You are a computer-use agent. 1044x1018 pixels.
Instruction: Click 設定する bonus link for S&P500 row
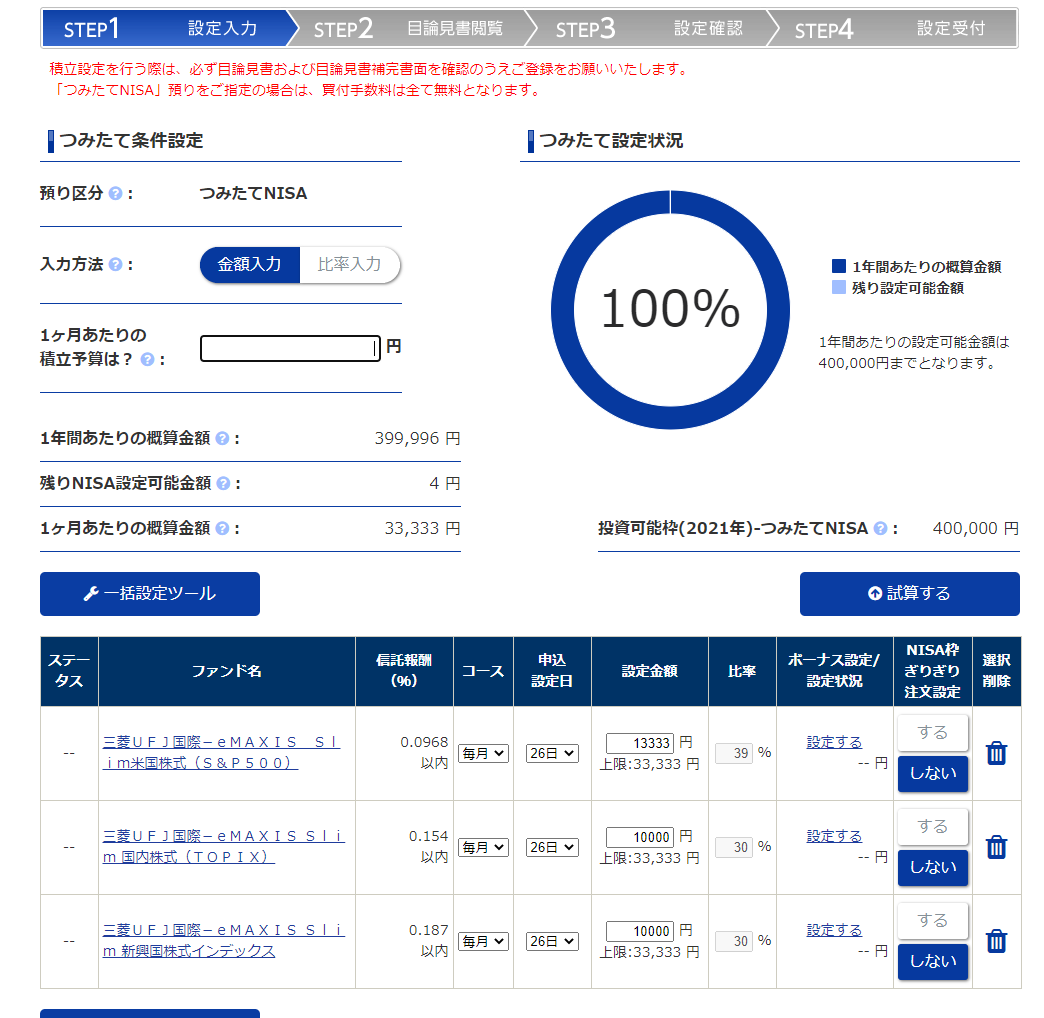coord(834,742)
